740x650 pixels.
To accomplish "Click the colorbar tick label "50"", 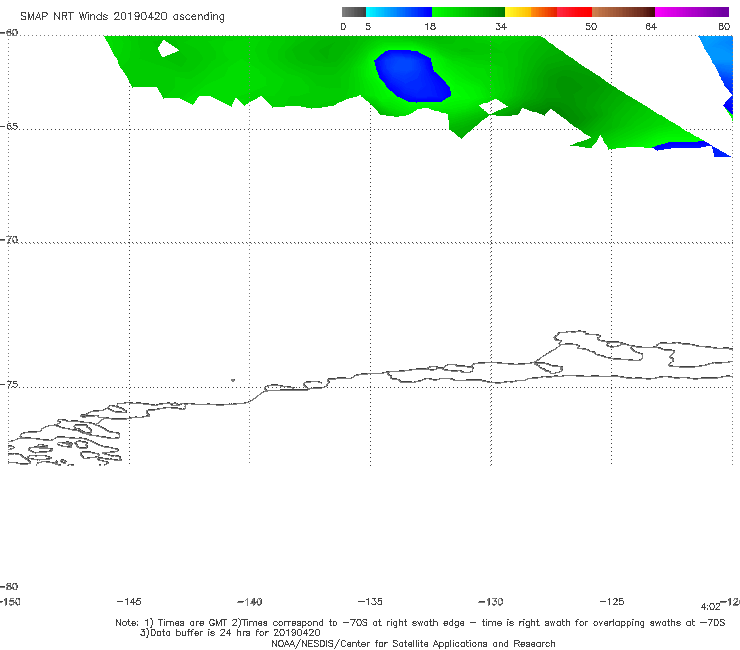I will click(591, 27).
